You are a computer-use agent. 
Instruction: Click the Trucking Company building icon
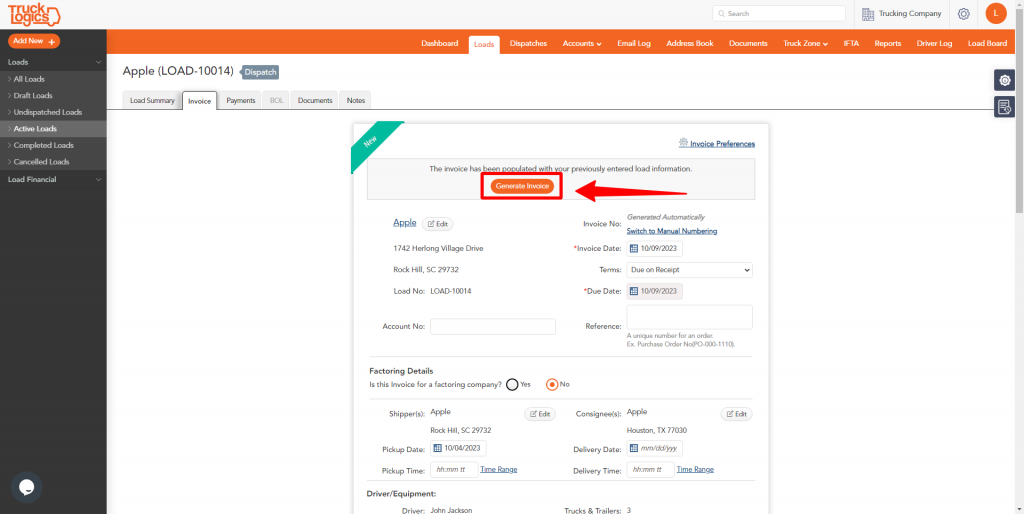click(x=868, y=14)
